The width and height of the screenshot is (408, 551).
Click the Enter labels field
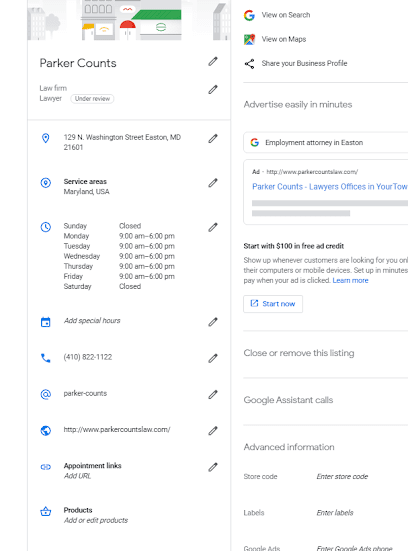click(x=335, y=513)
